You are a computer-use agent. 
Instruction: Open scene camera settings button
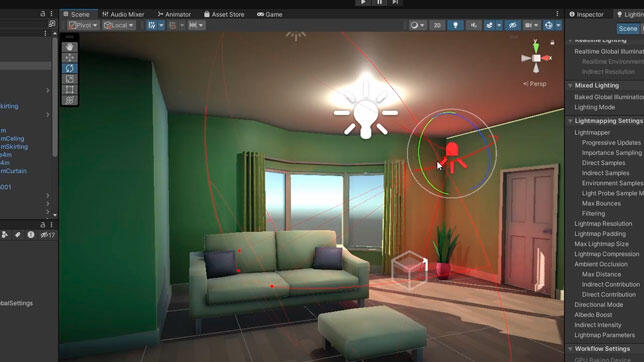click(531, 25)
